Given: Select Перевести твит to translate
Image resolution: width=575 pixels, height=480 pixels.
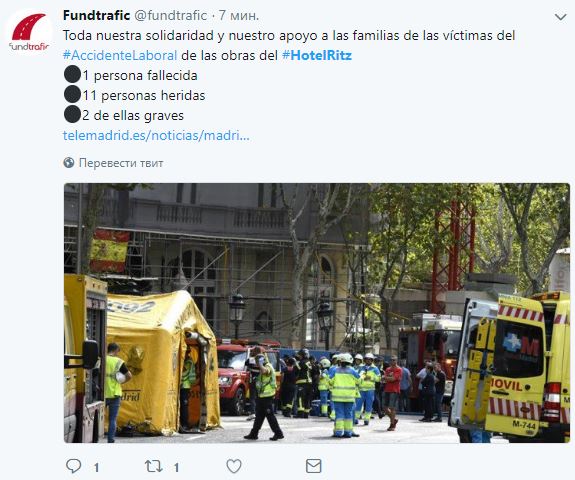Looking at the screenshot, I should [x=121, y=163].
